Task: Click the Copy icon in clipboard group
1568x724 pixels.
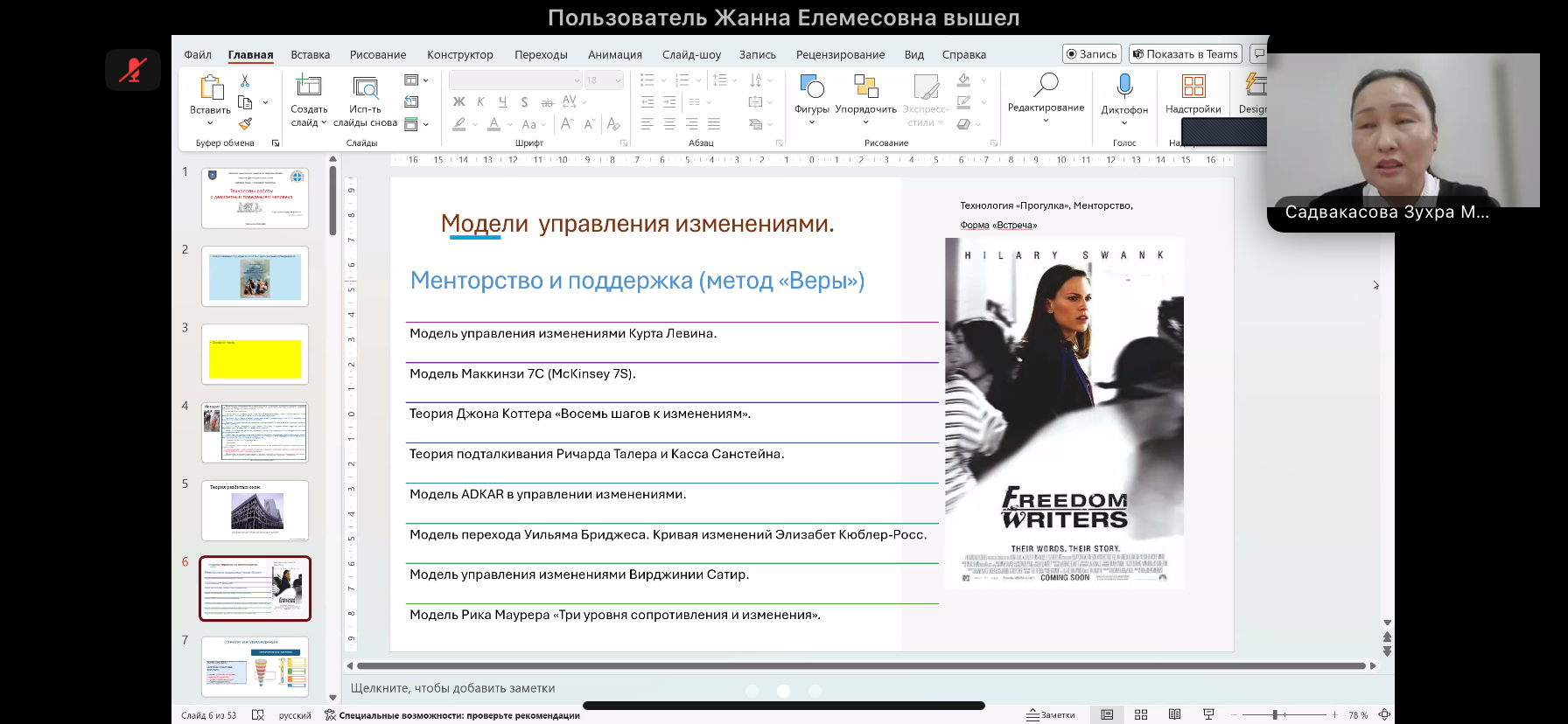Action: pyautogui.click(x=245, y=102)
